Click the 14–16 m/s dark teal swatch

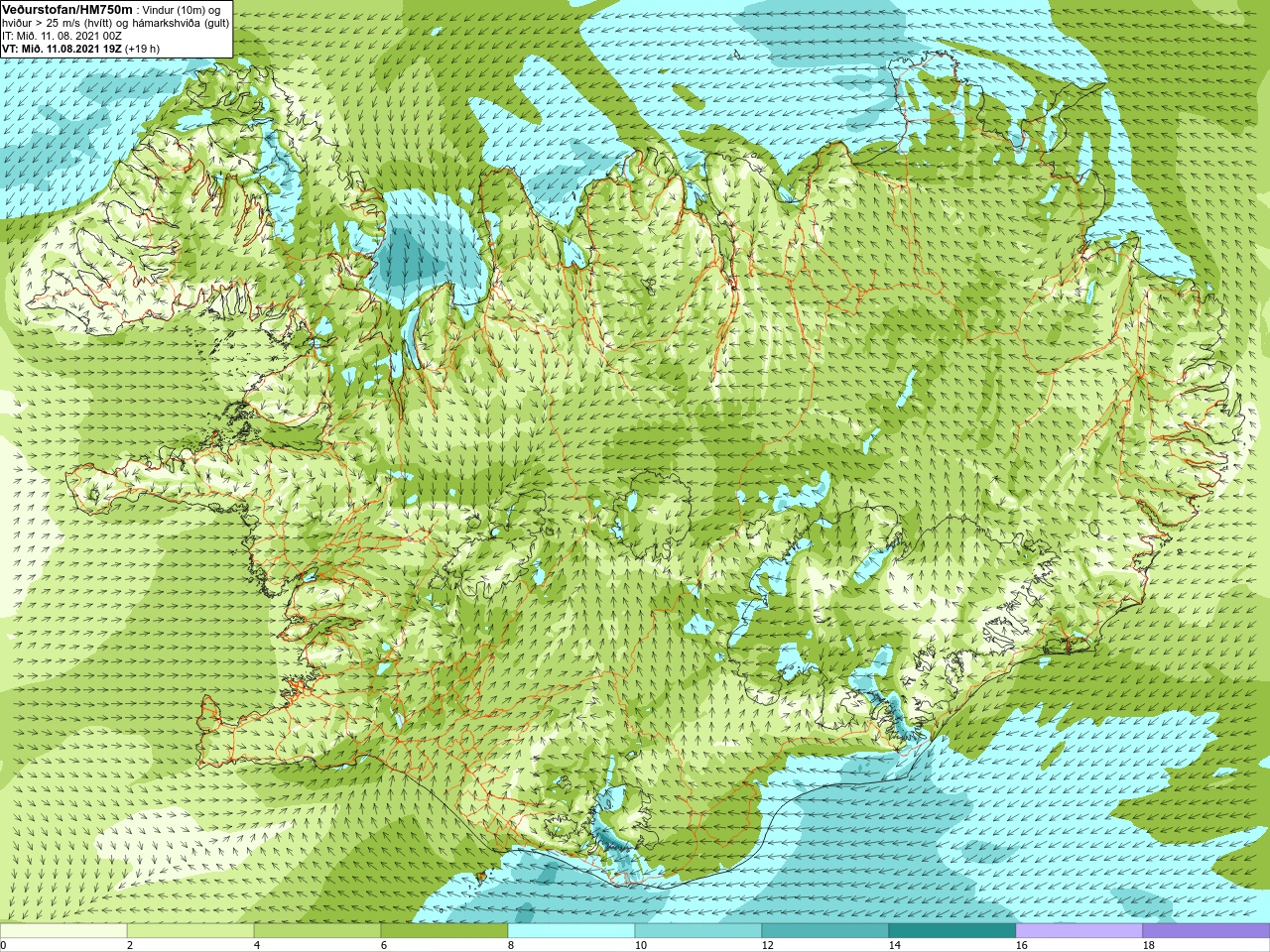[x=952, y=931]
